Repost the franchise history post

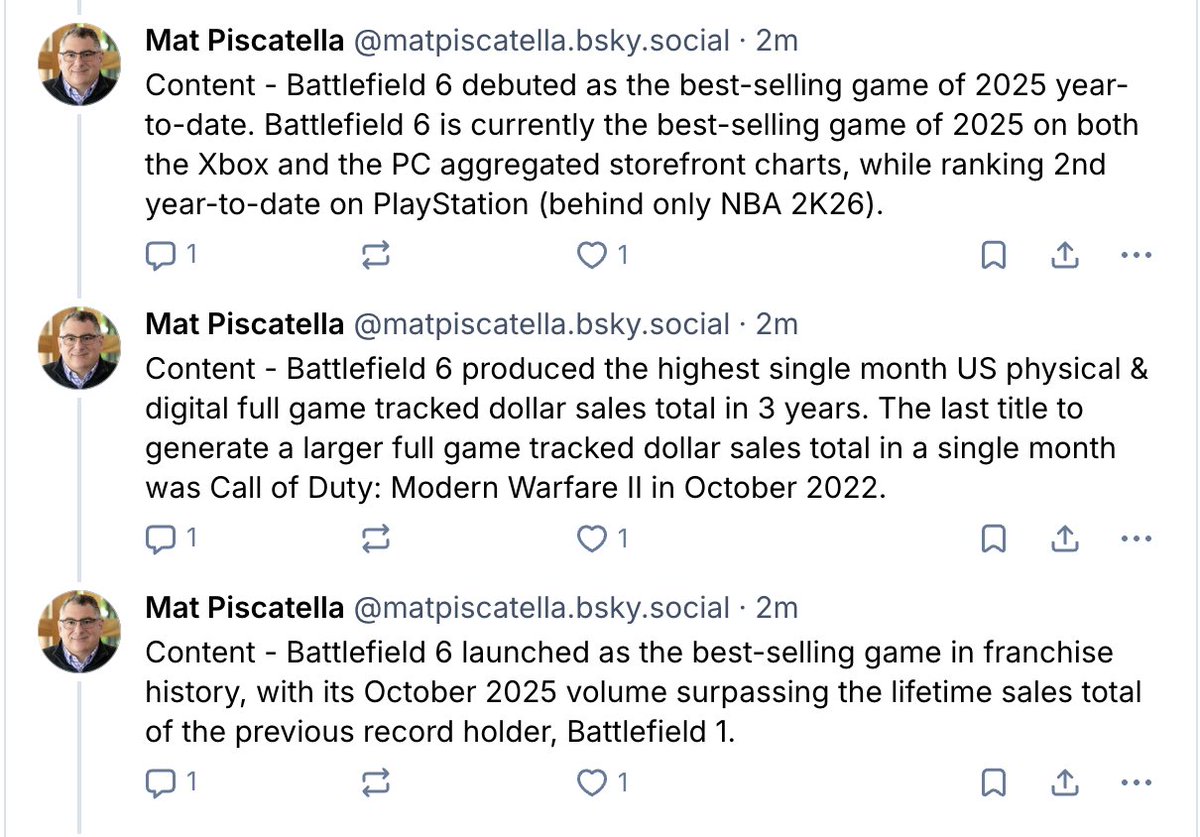pyautogui.click(x=376, y=783)
